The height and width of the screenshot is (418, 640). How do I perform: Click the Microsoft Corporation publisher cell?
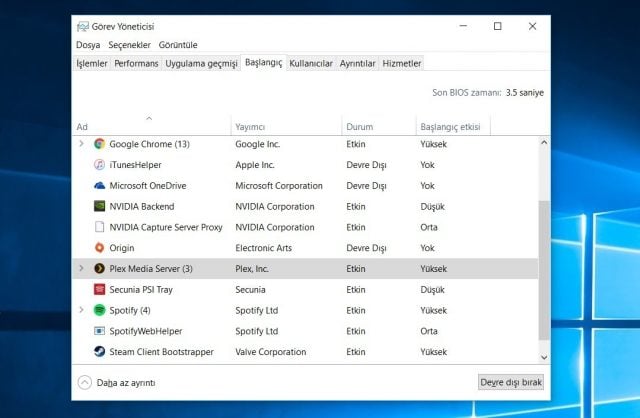279,186
